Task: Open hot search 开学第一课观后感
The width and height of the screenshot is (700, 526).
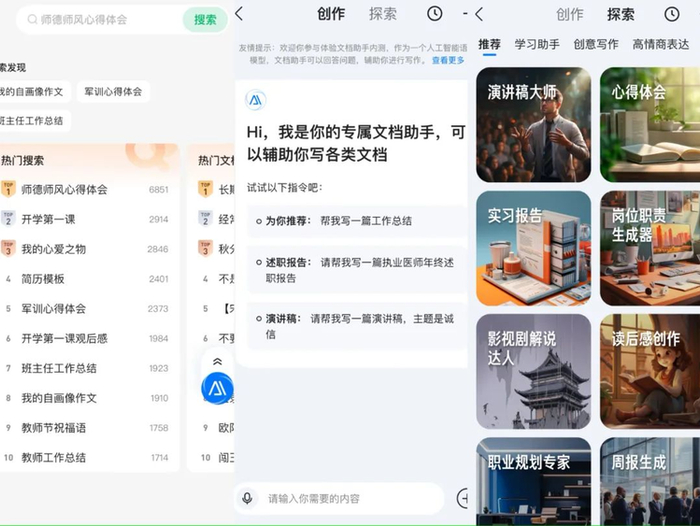Action: tap(85, 338)
